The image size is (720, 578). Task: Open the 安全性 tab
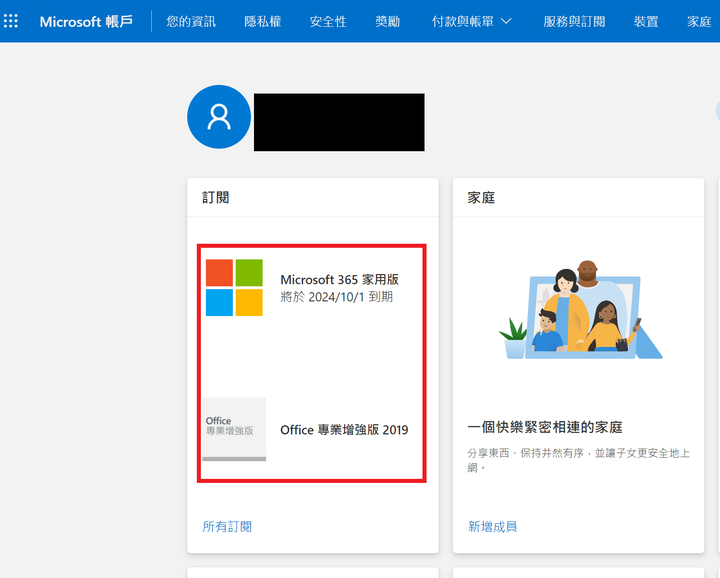pos(328,22)
